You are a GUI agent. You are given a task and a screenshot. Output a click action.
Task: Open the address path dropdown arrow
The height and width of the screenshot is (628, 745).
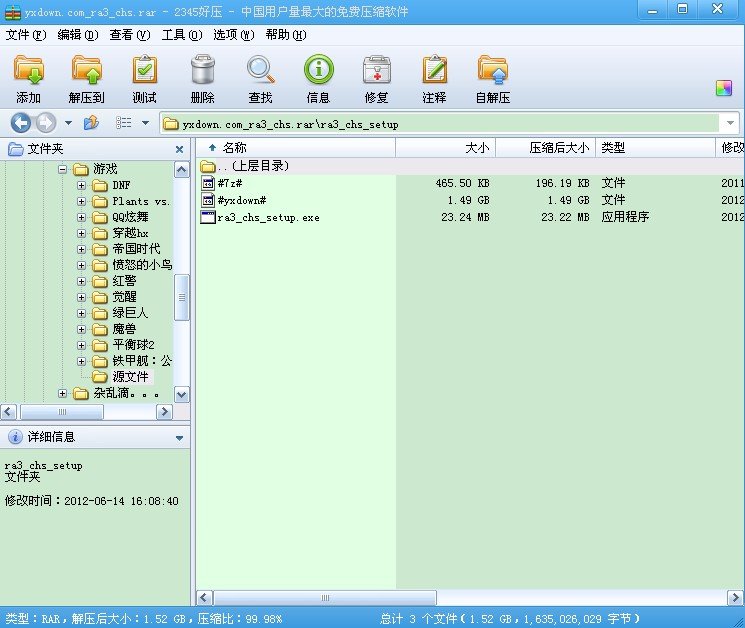[x=730, y=124]
